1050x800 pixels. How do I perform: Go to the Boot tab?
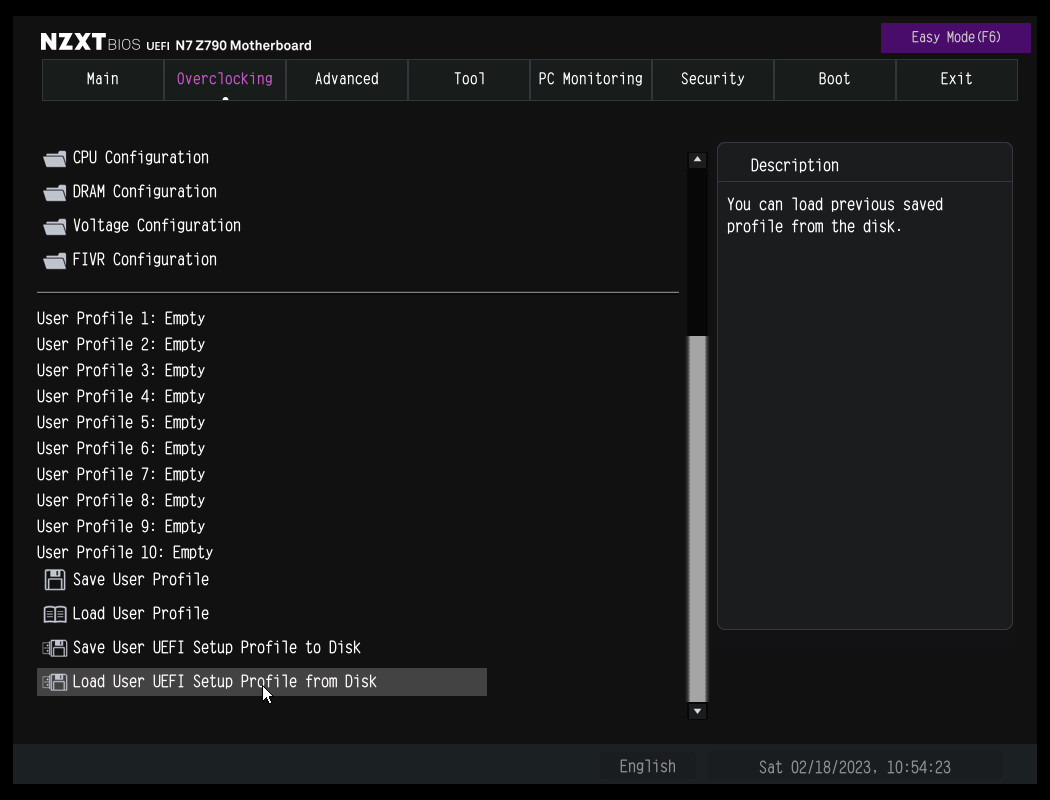pos(834,79)
